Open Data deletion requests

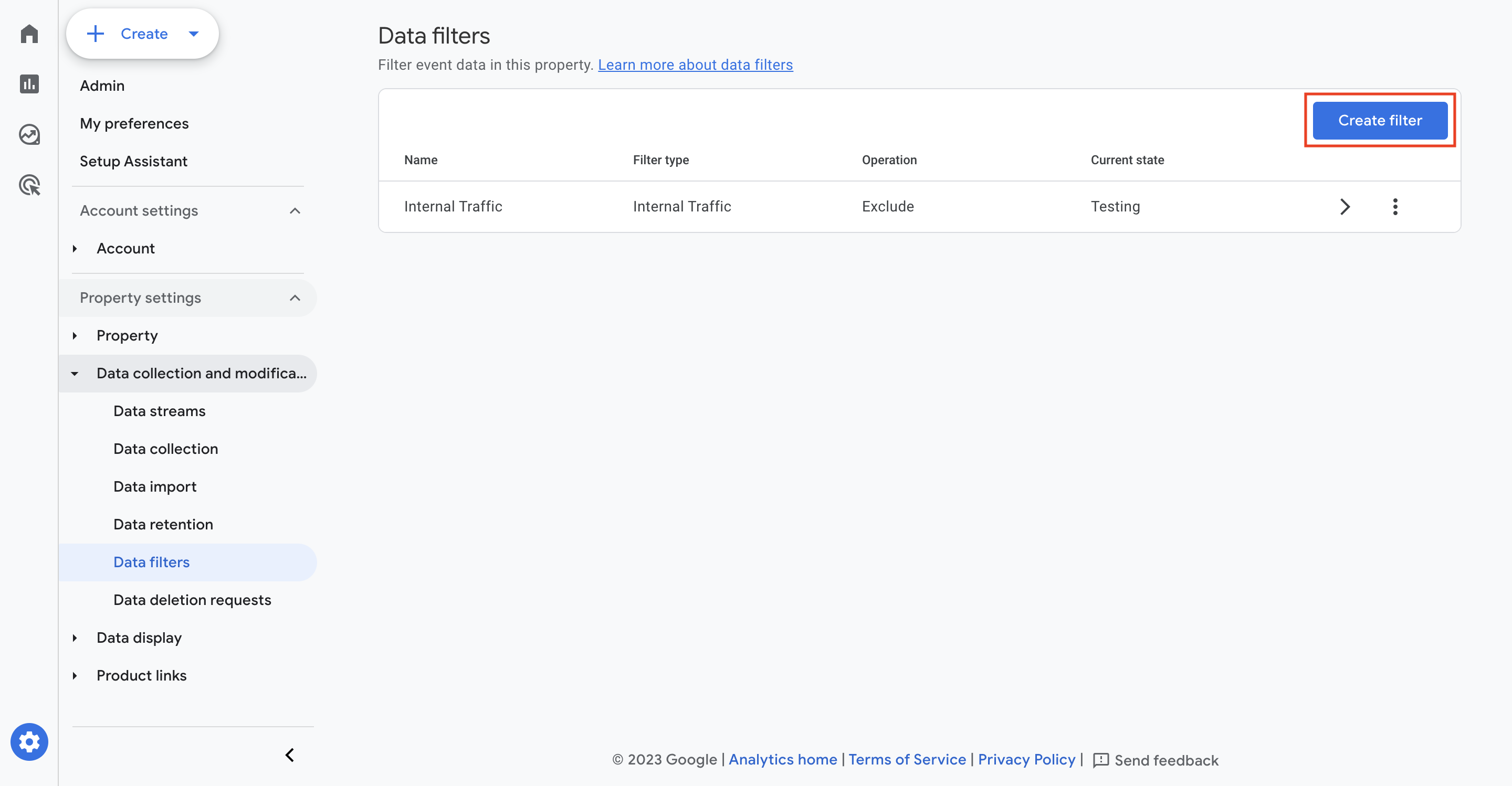point(192,600)
